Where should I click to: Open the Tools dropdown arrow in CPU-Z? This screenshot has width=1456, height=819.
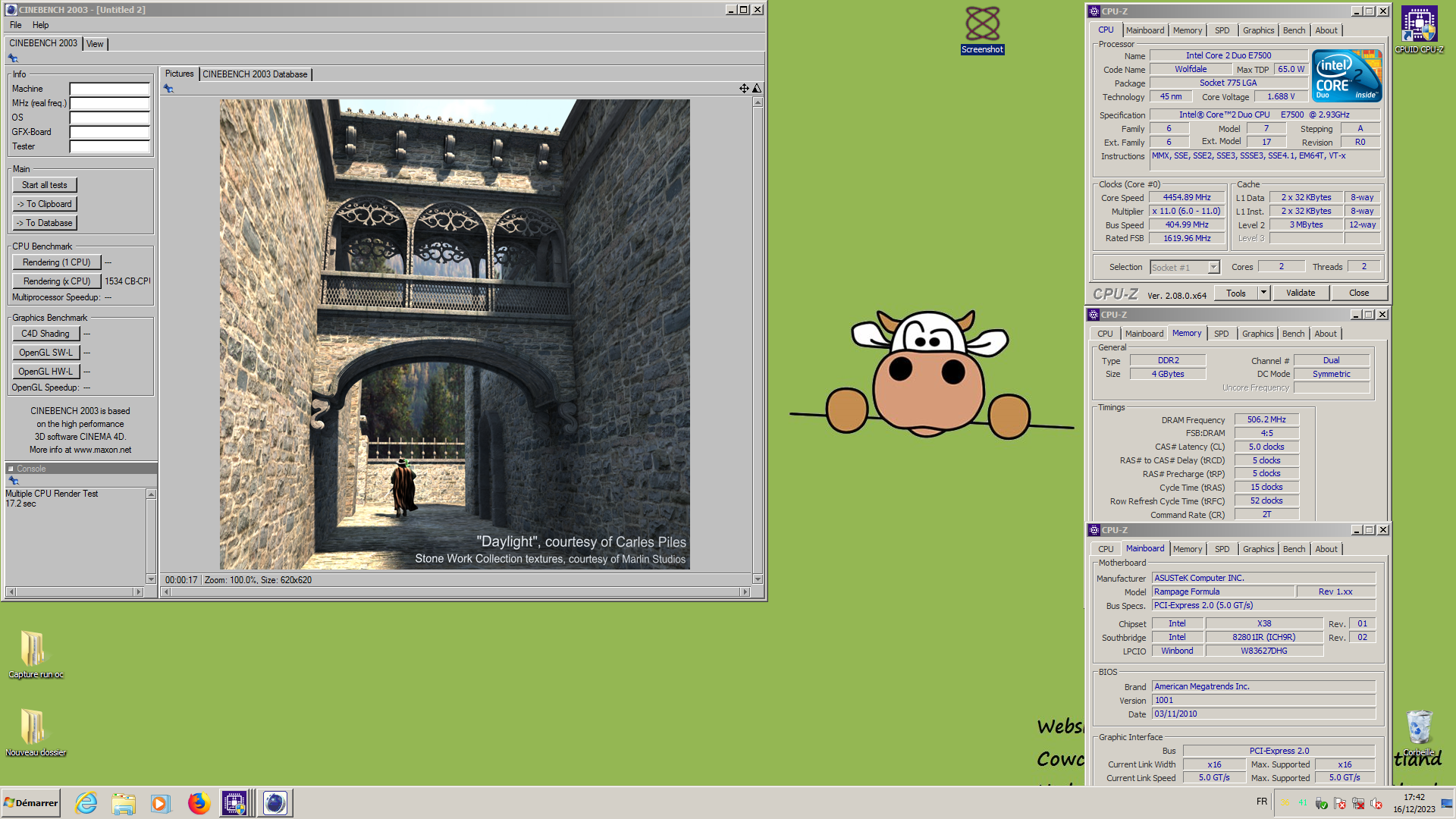(1263, 293)
